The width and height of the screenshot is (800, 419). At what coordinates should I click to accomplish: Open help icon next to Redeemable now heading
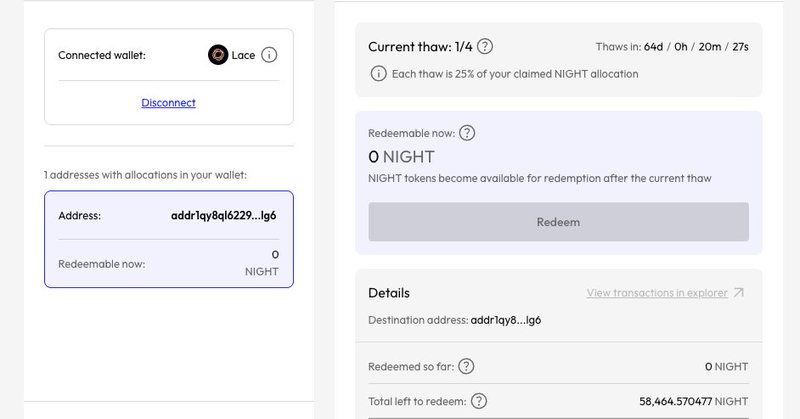click(x=467, y=133)
